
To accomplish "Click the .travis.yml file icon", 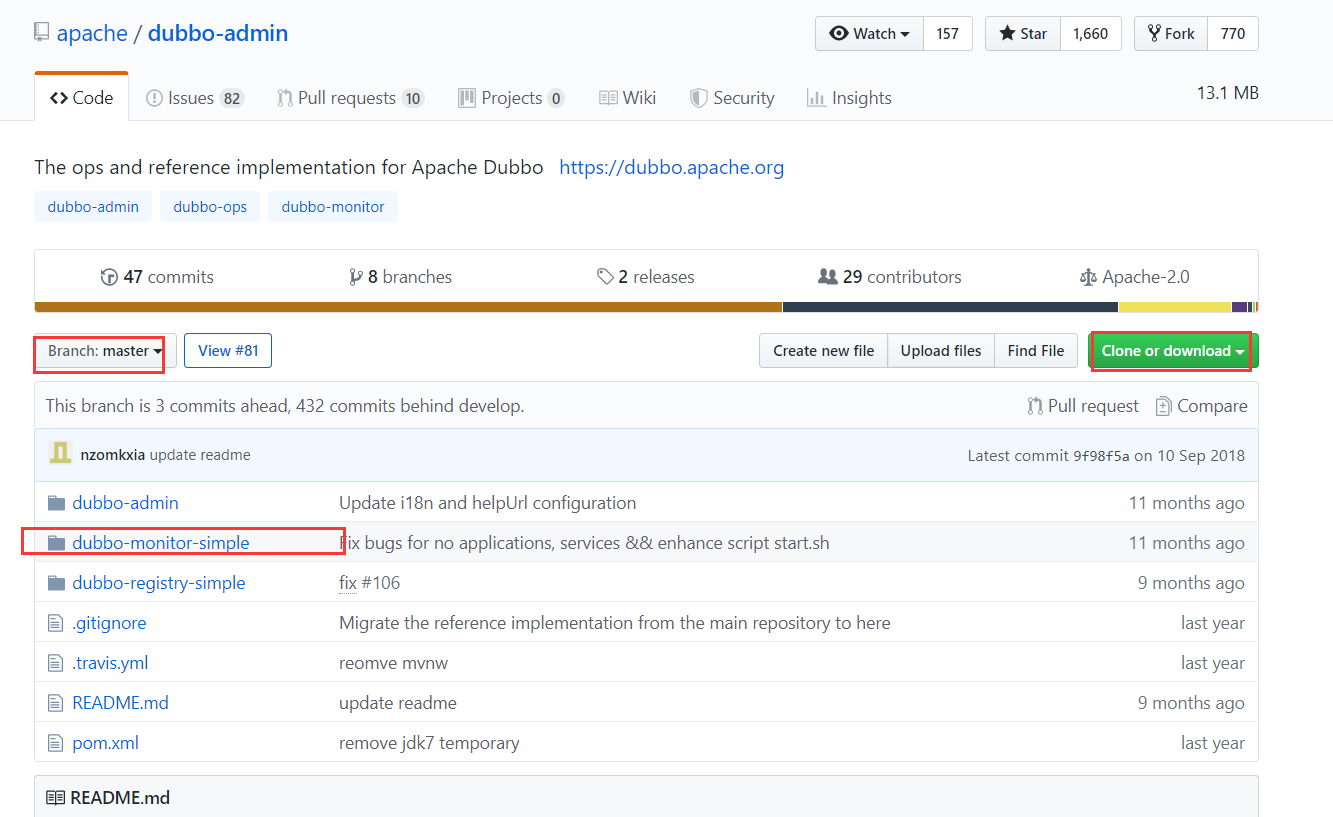I will [55, 663].
